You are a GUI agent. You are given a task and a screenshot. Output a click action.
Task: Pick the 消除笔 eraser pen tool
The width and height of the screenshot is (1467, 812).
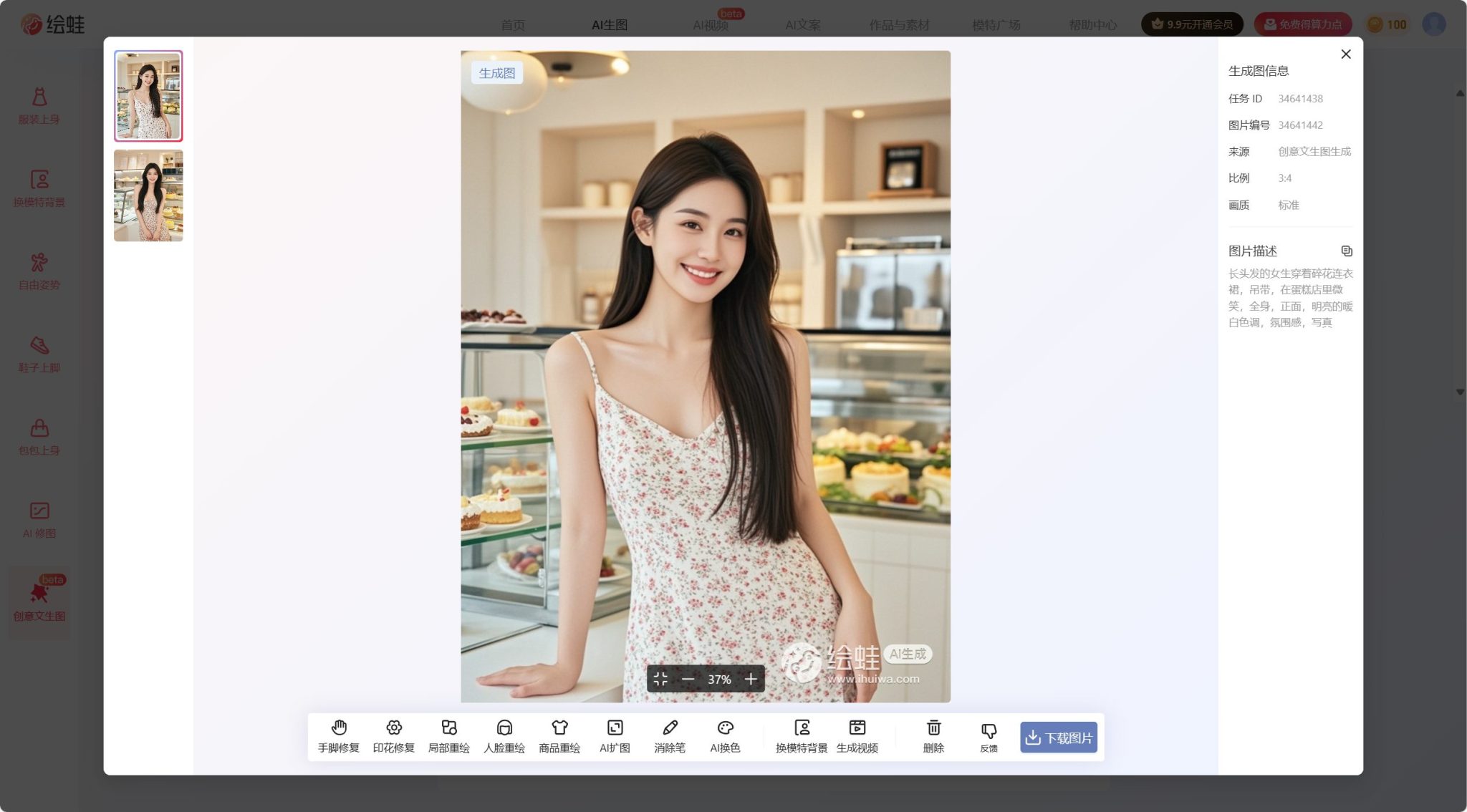point(670,737)
